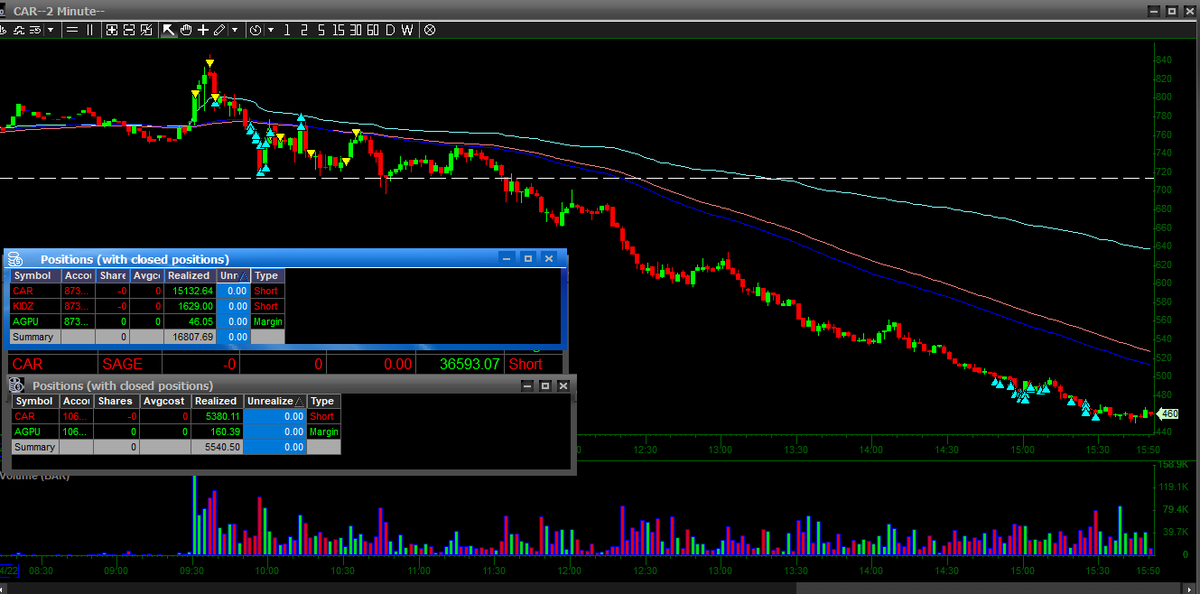This screenshot has width=1200, height=594.
Task: Click the grid snap toolbar icon
Action: point(114,30)
